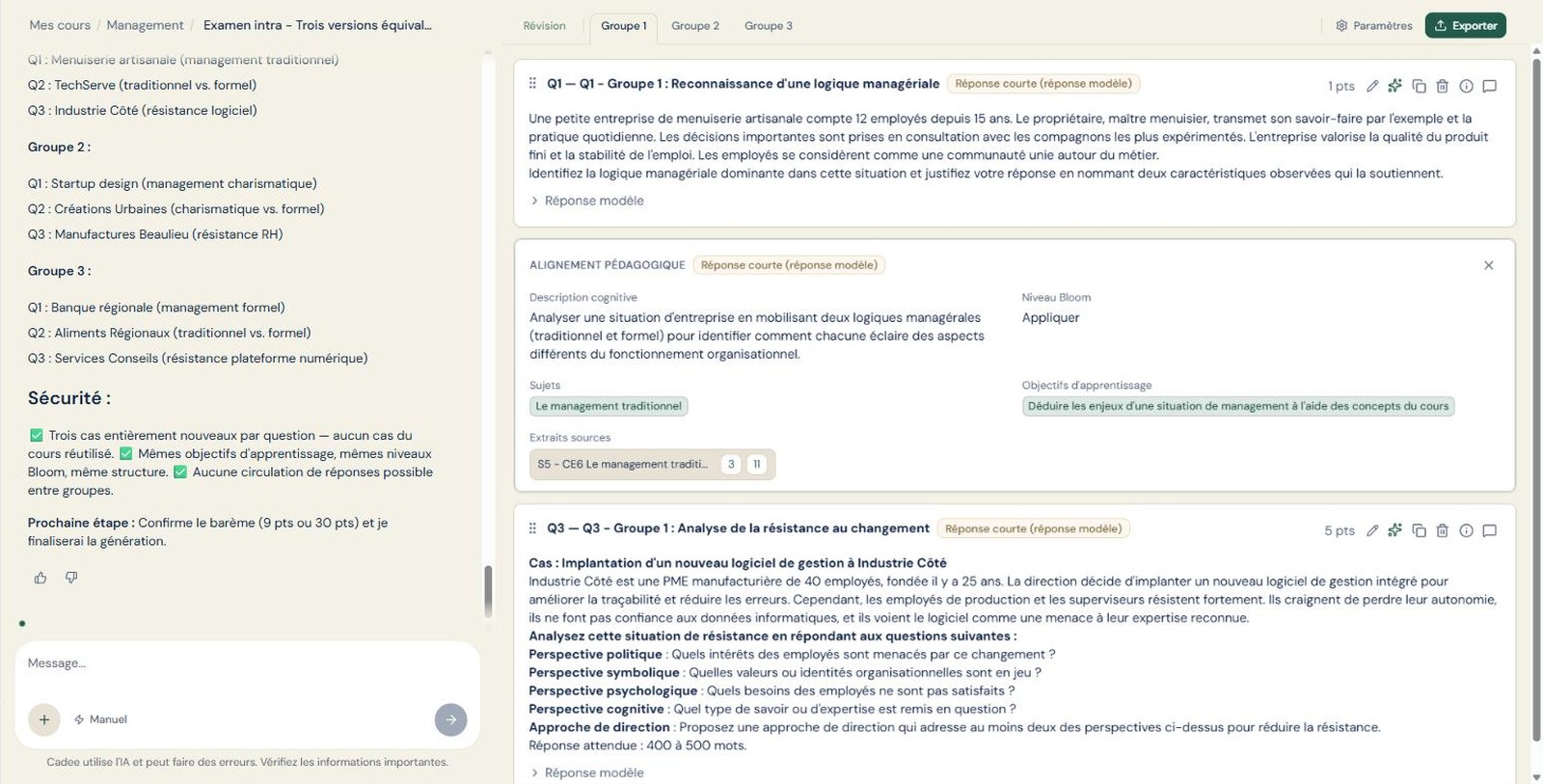Click the Prochaine étape label in chat
The width and height of the screenshot is (1543, 784).
[x=81, y=523]
